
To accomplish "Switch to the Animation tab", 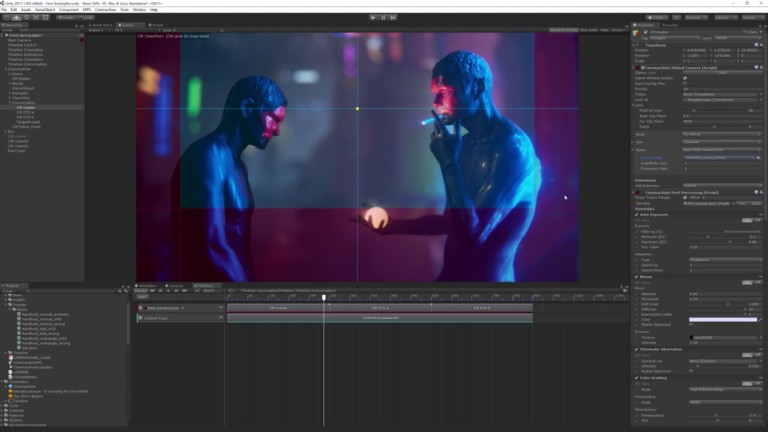I will [x=147, y=286].
